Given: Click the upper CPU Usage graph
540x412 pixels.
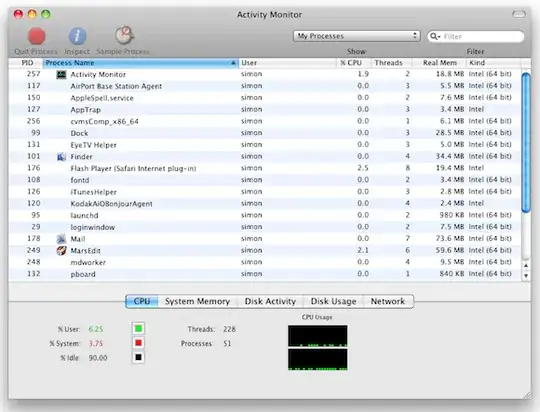Looking at the screenshot, I should pyautogui.click(x=318, y=336).
